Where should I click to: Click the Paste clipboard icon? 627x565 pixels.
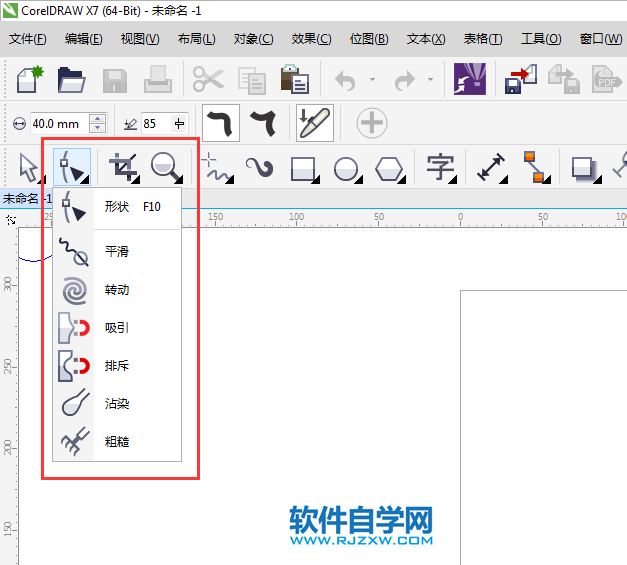tap(295, 79)
